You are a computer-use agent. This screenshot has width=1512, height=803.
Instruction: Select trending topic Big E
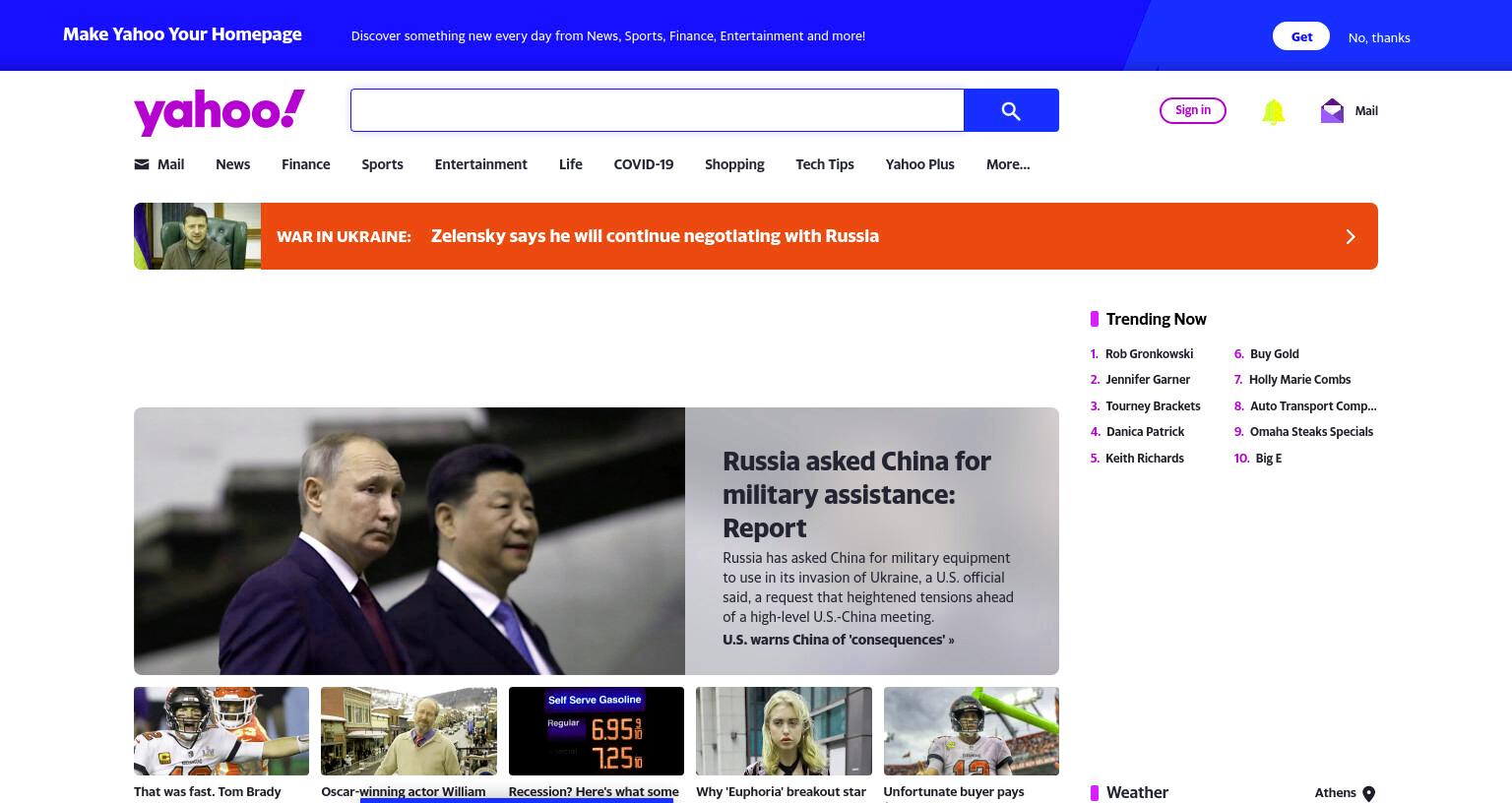[x=1269, y=459]
